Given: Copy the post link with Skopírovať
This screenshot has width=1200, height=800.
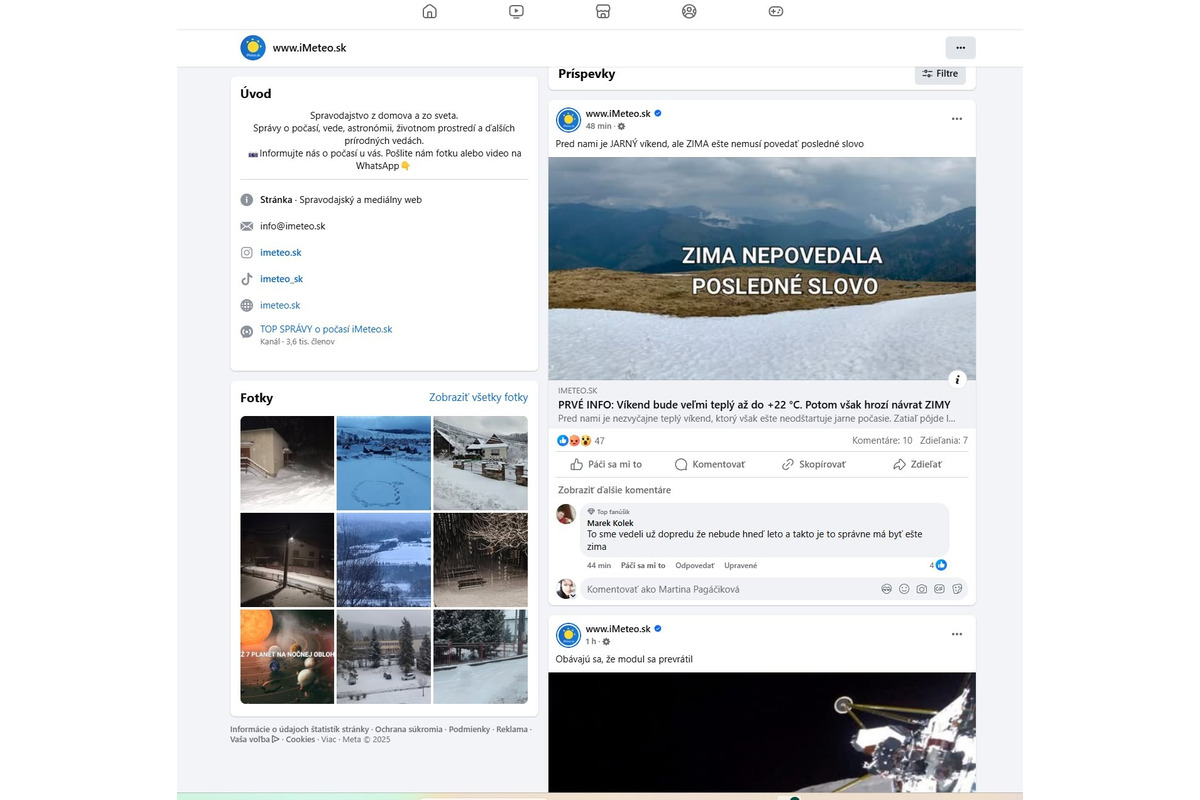Looking at the screenshot, I should [814, 464].
